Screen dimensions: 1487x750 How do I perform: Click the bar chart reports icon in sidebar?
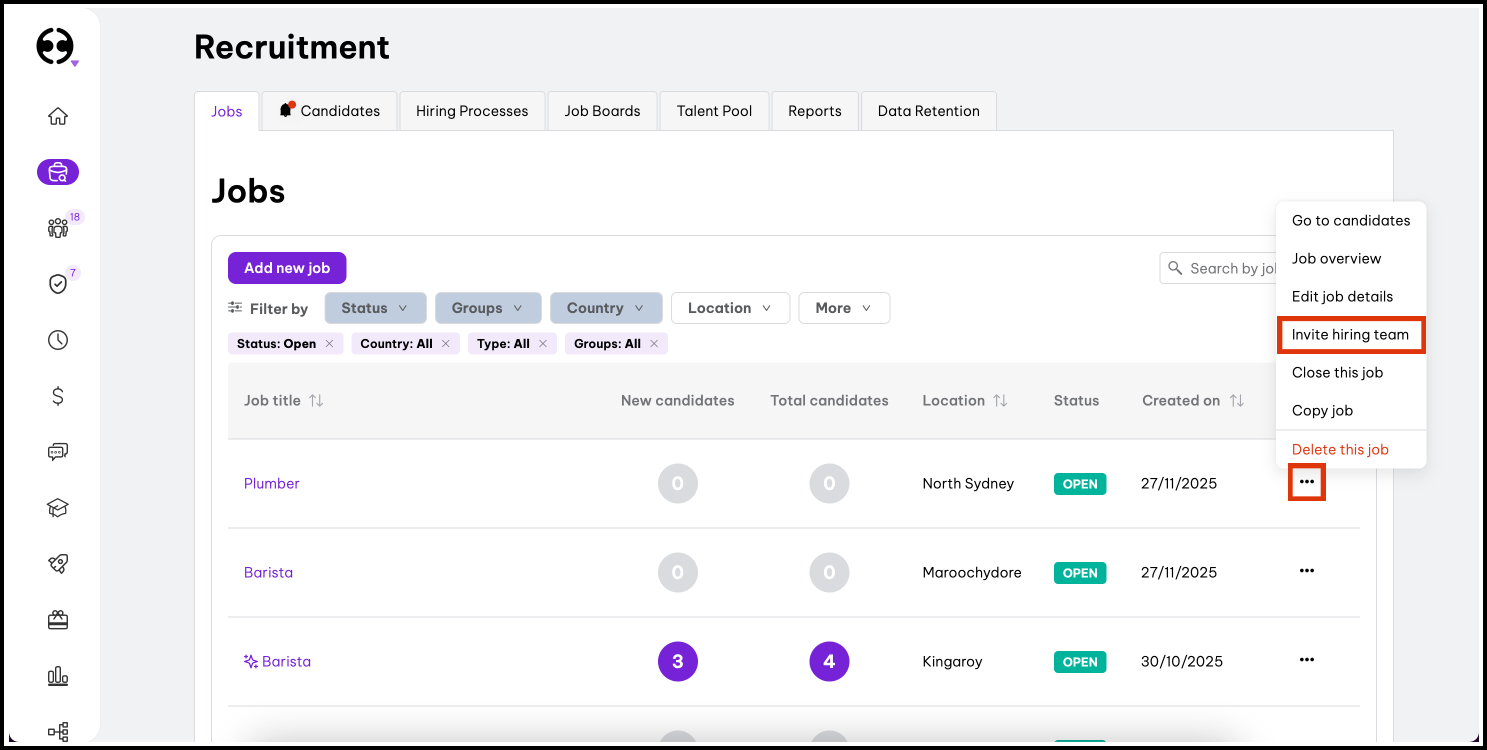click(58, 676)
